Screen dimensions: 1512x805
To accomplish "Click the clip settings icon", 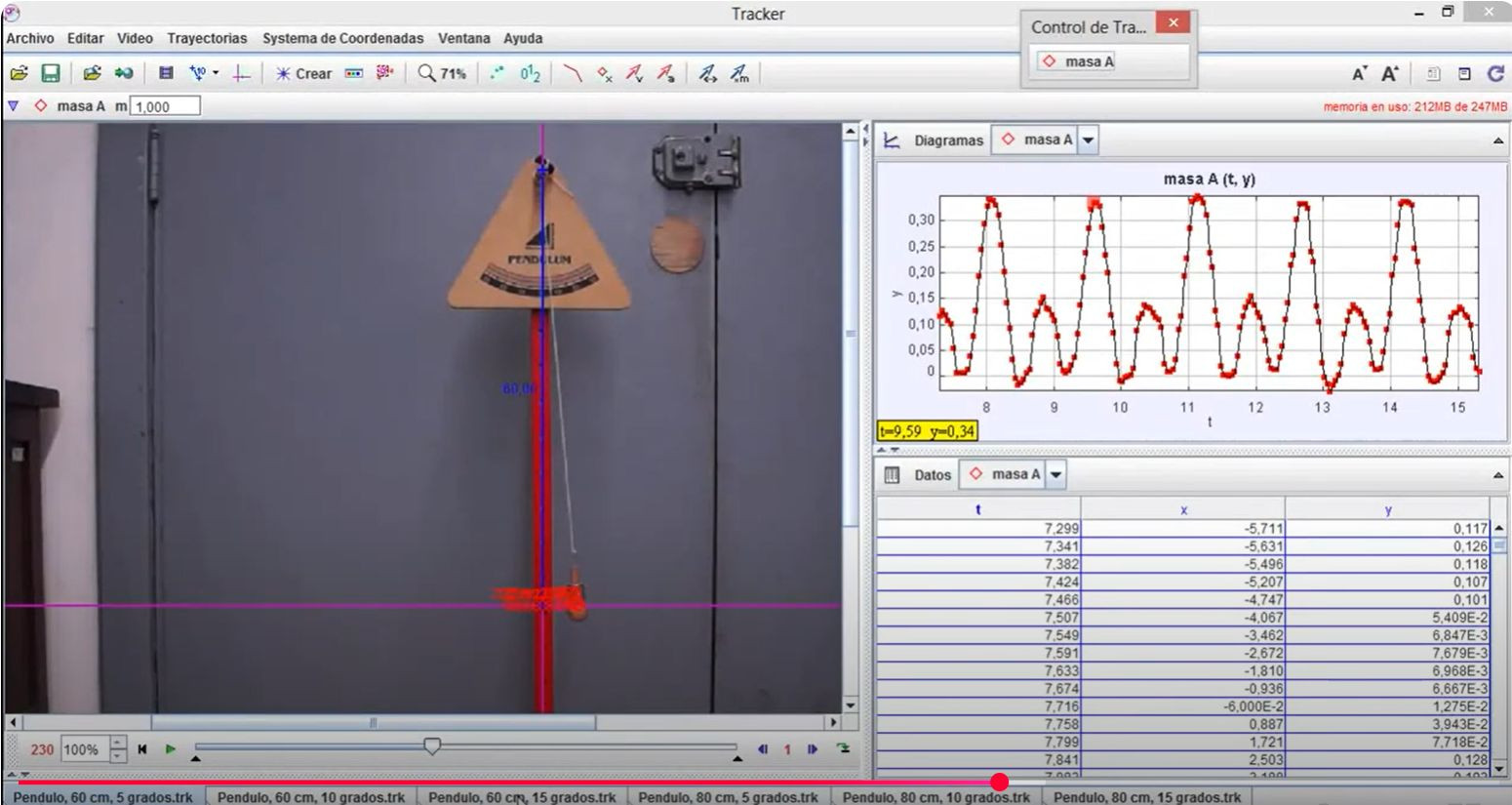I will click(x=166, y=73).
